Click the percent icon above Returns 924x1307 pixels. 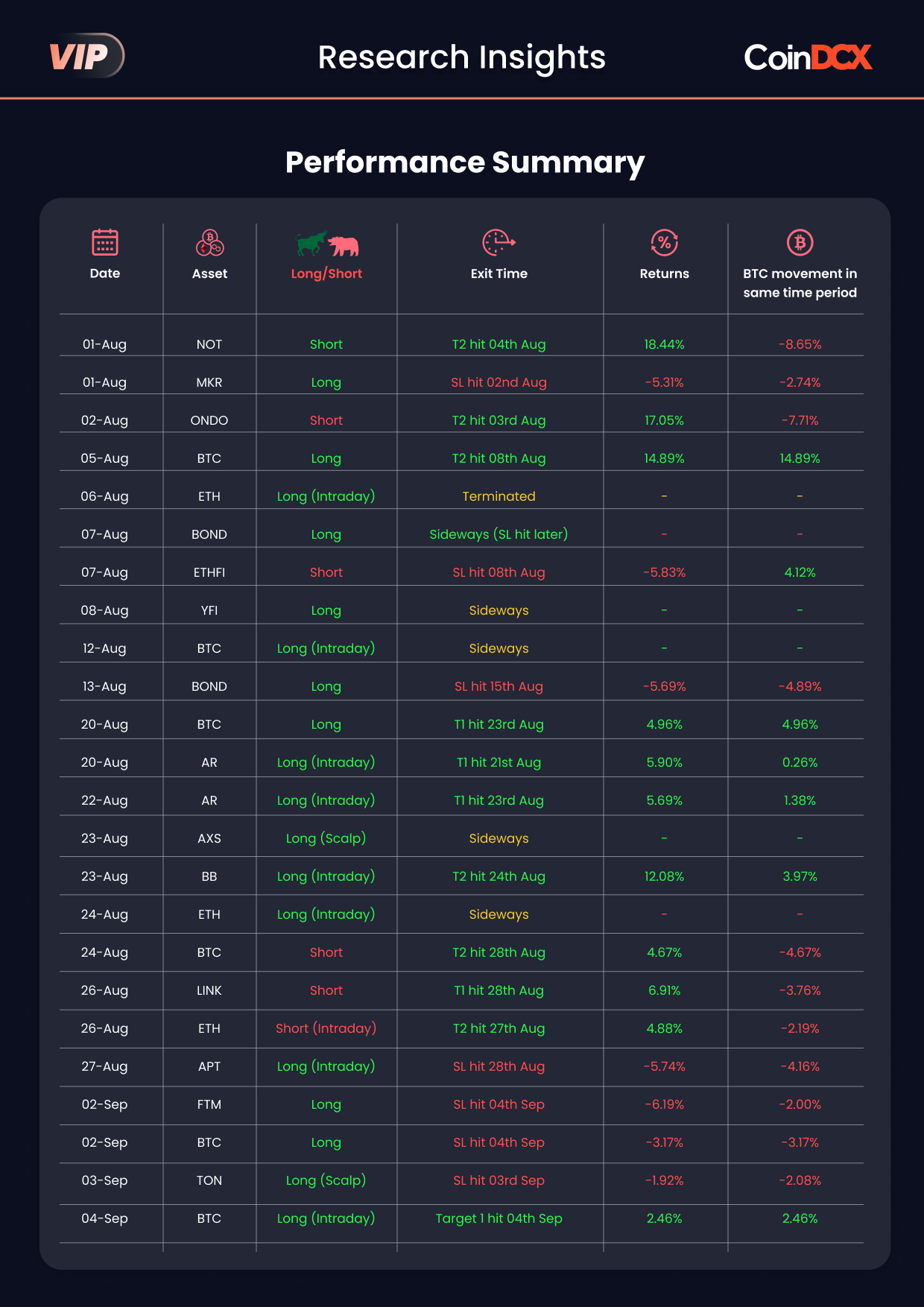click(x=665, y=242)
